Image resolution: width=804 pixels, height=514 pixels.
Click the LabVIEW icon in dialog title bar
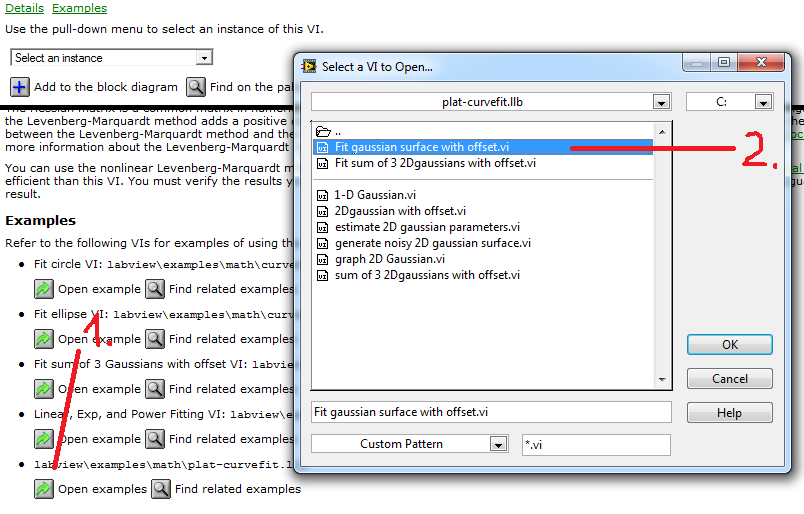coord(309,67)
